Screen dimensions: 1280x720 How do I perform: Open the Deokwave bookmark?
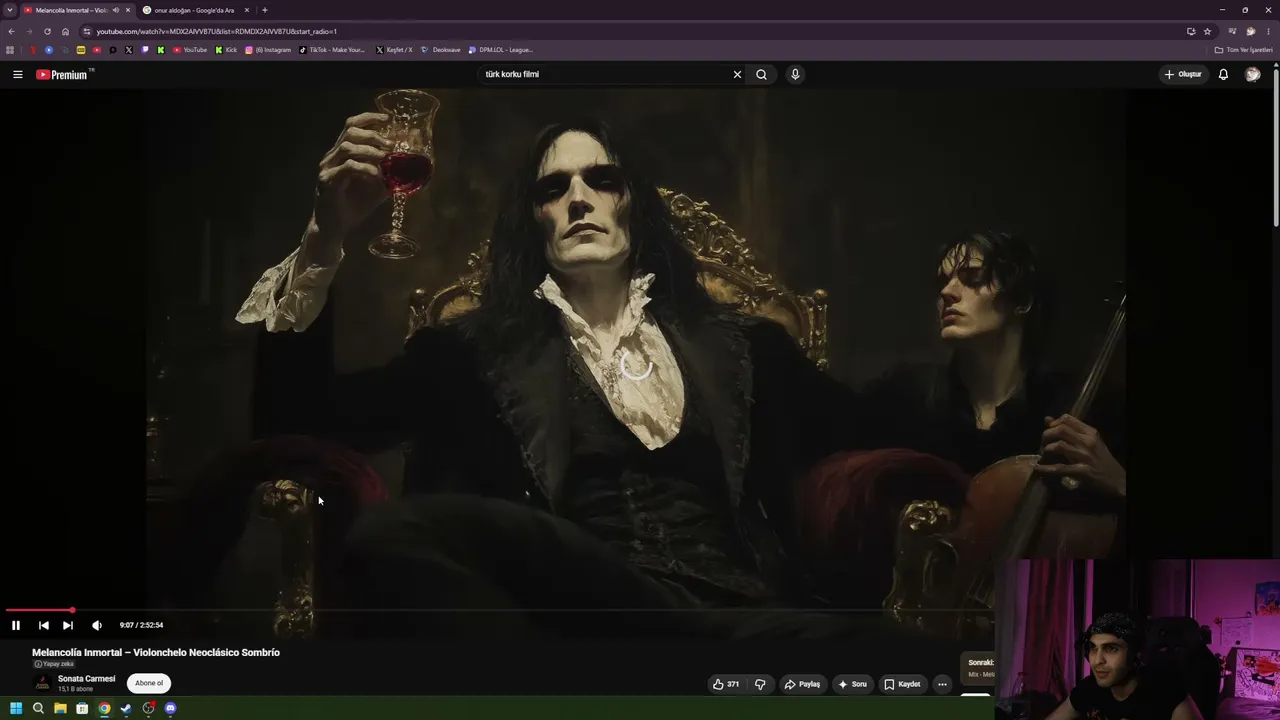[441, 50]
